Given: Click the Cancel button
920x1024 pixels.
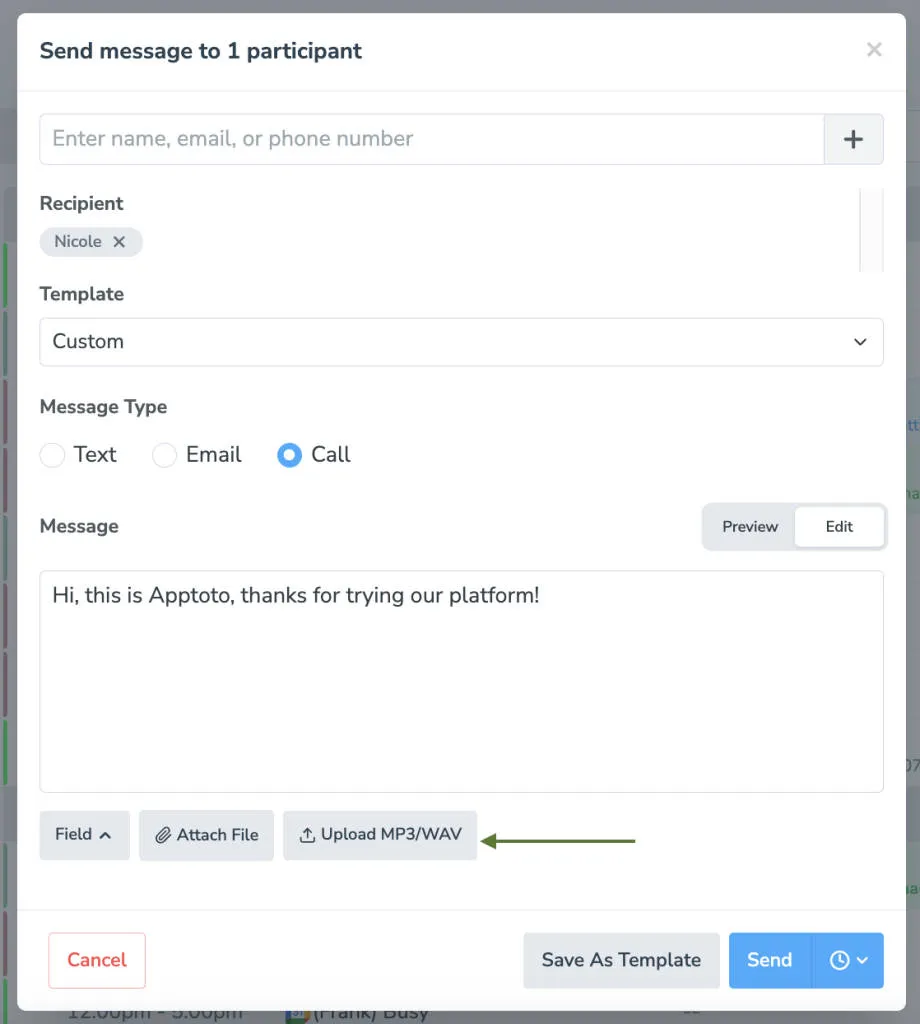Looking at the screenshot, I should pos(96,960).
